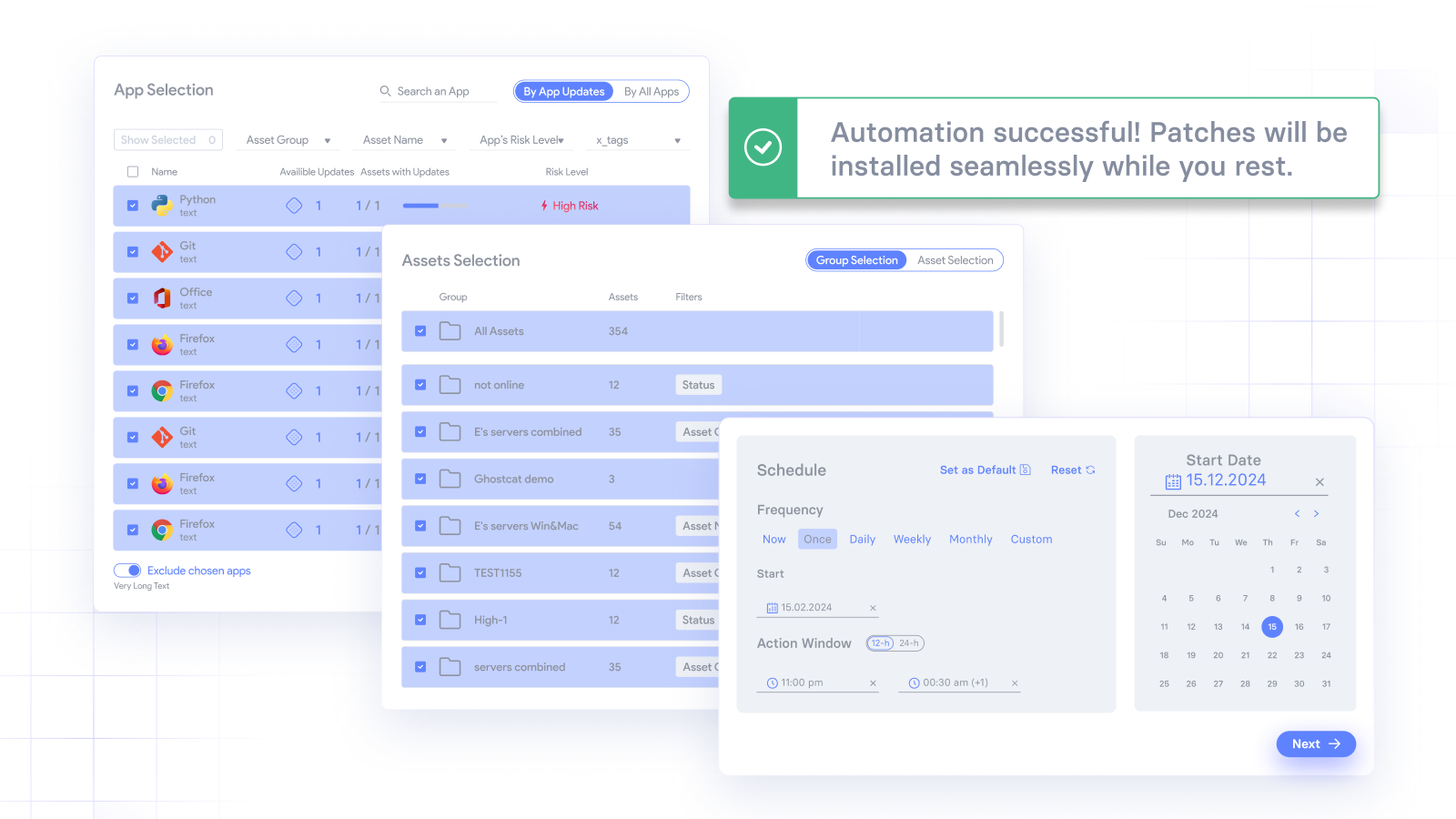
Task: Clear the 11:00 pm time field
Action: click(x=873, y=683)
